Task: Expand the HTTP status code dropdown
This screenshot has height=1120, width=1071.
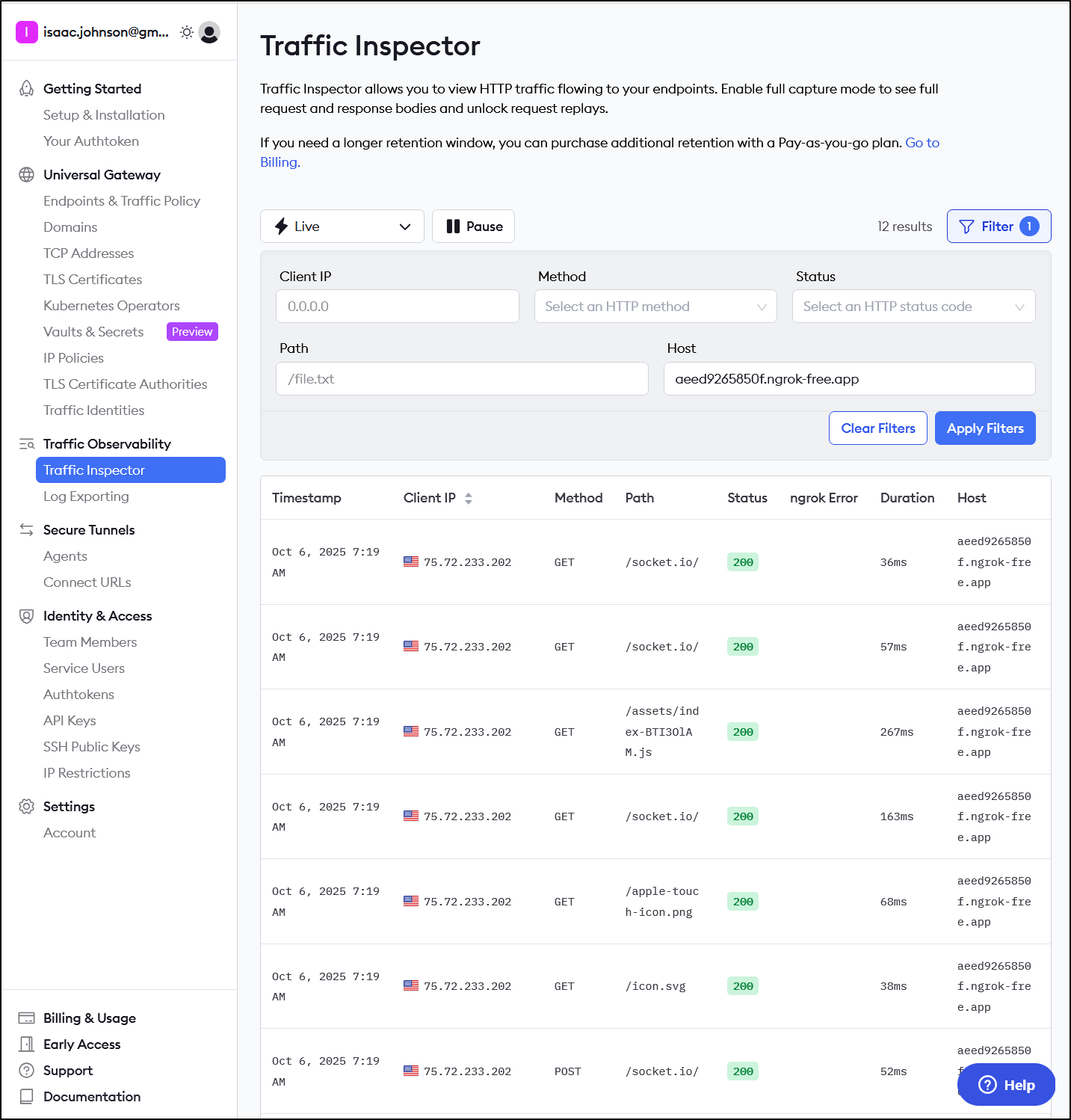Action: click(x=913, y=307)
